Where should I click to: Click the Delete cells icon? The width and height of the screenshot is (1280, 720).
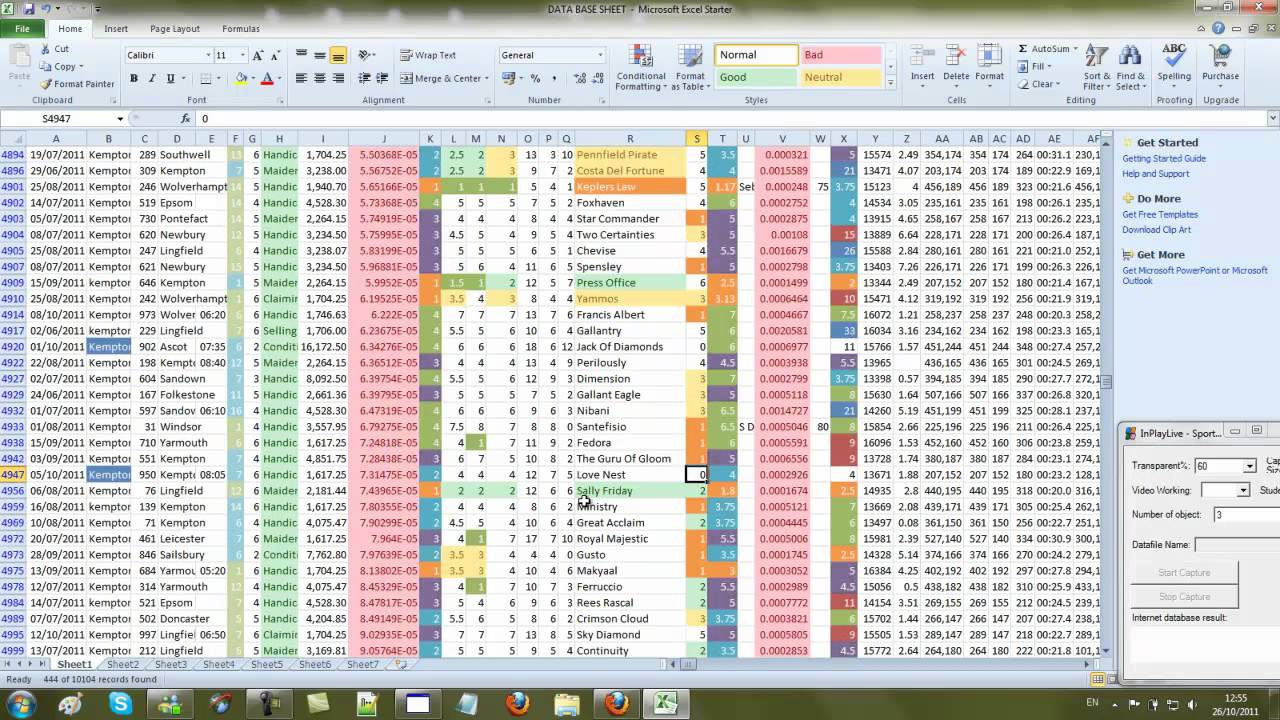956,56
